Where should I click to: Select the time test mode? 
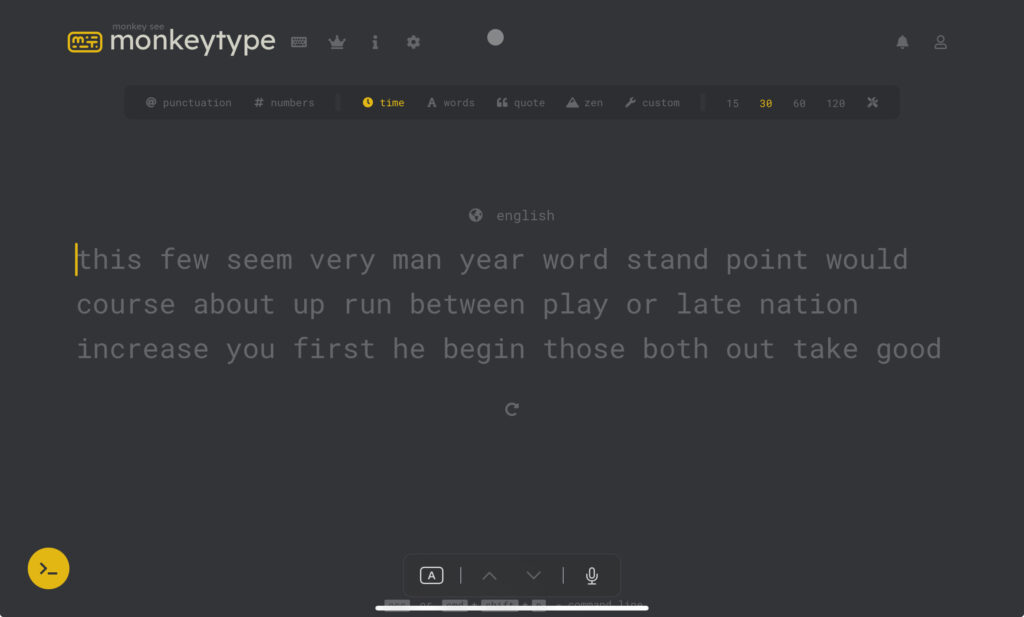pyautogui.click(x=383, y=103)
